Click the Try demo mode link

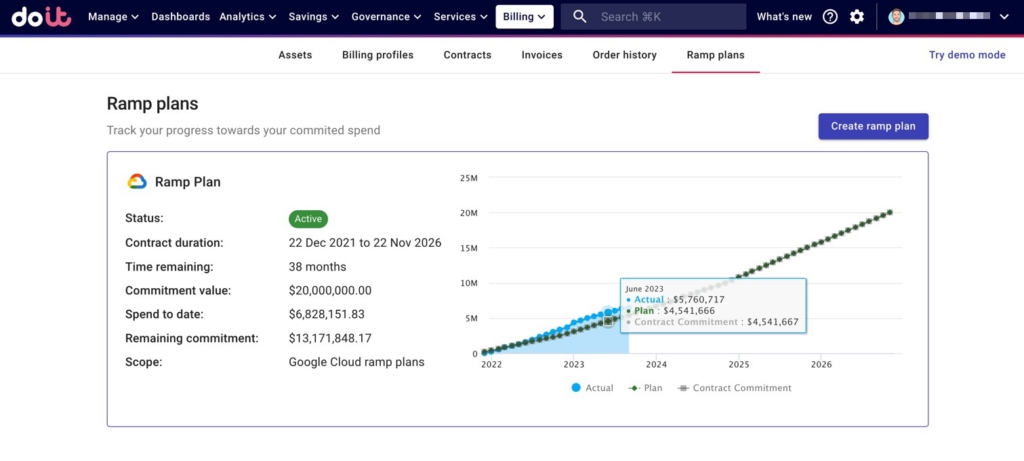967,55
